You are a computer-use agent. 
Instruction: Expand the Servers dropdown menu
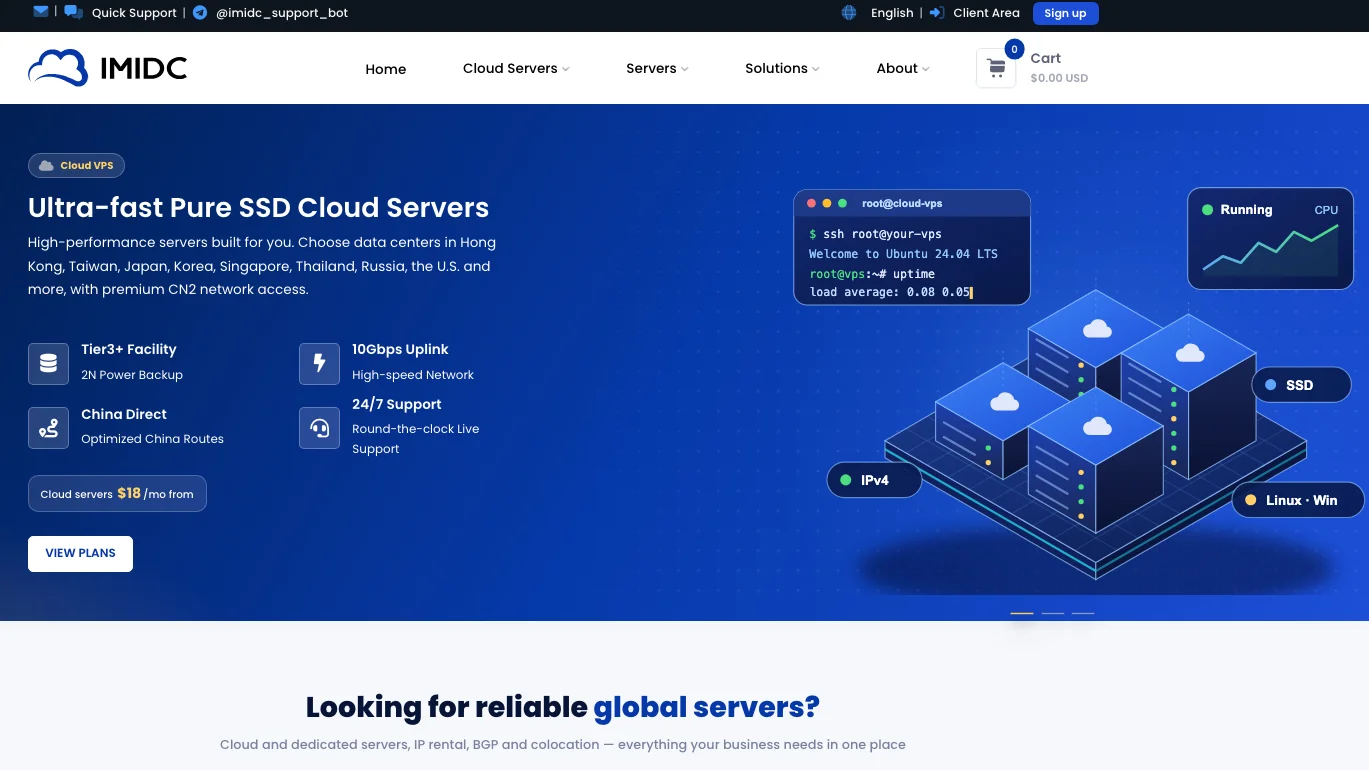[x=657, y=68]
